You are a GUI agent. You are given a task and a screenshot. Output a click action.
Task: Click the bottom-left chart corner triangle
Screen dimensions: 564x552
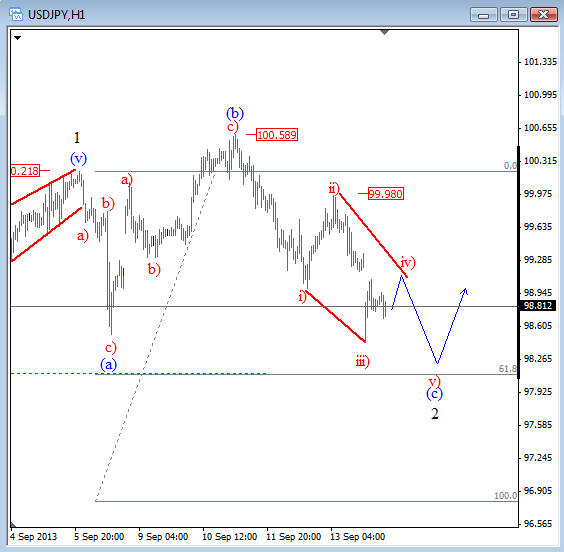pos(13,524)
